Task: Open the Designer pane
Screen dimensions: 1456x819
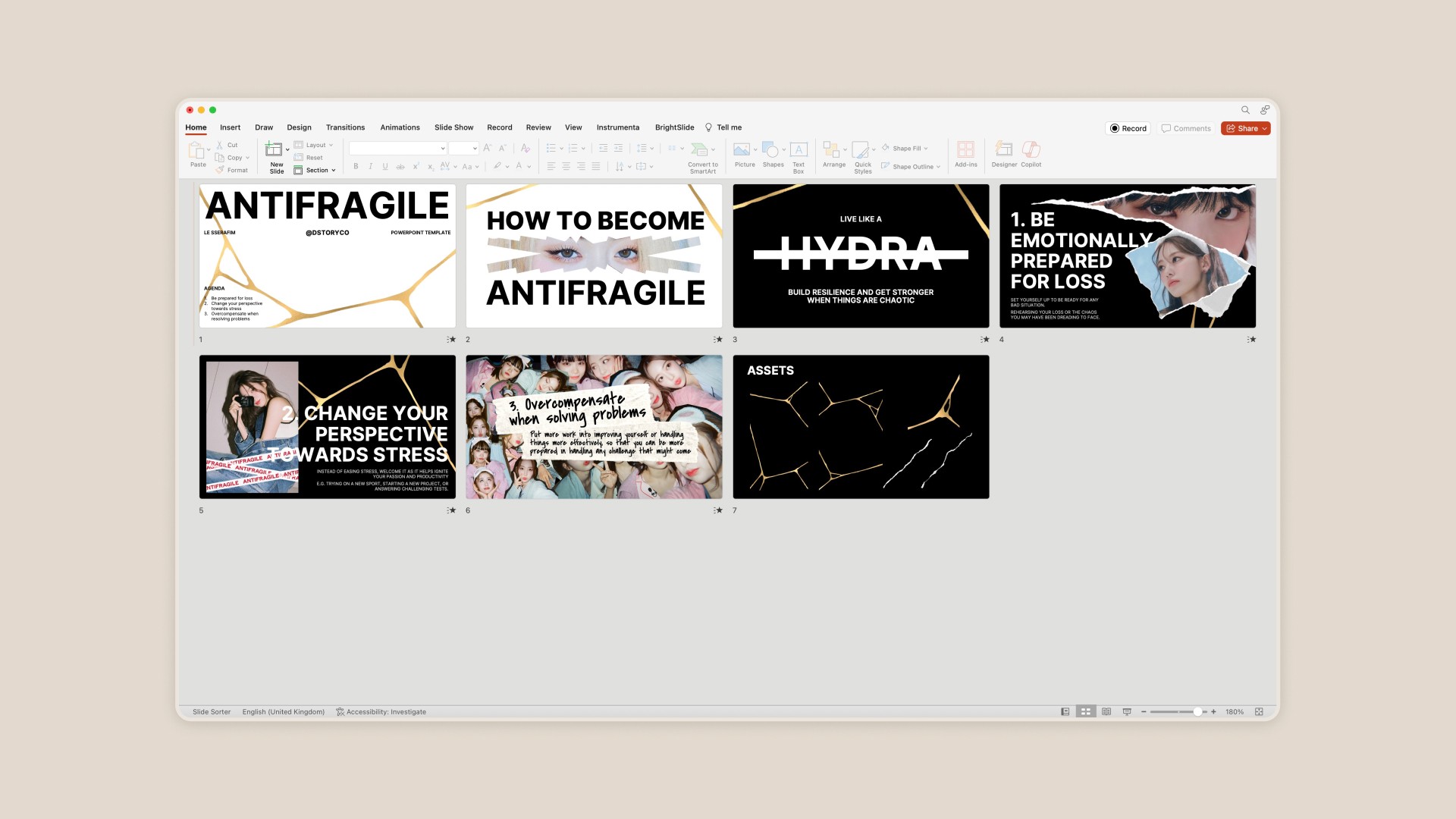Action: [1003, 150]
